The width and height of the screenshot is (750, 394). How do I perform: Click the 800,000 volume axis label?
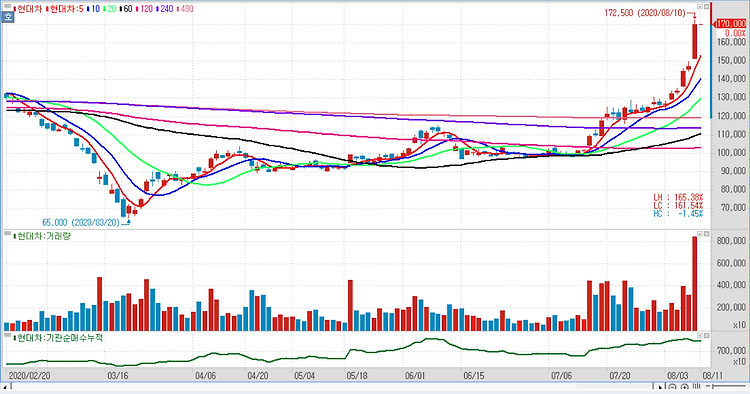click(731, 241)
